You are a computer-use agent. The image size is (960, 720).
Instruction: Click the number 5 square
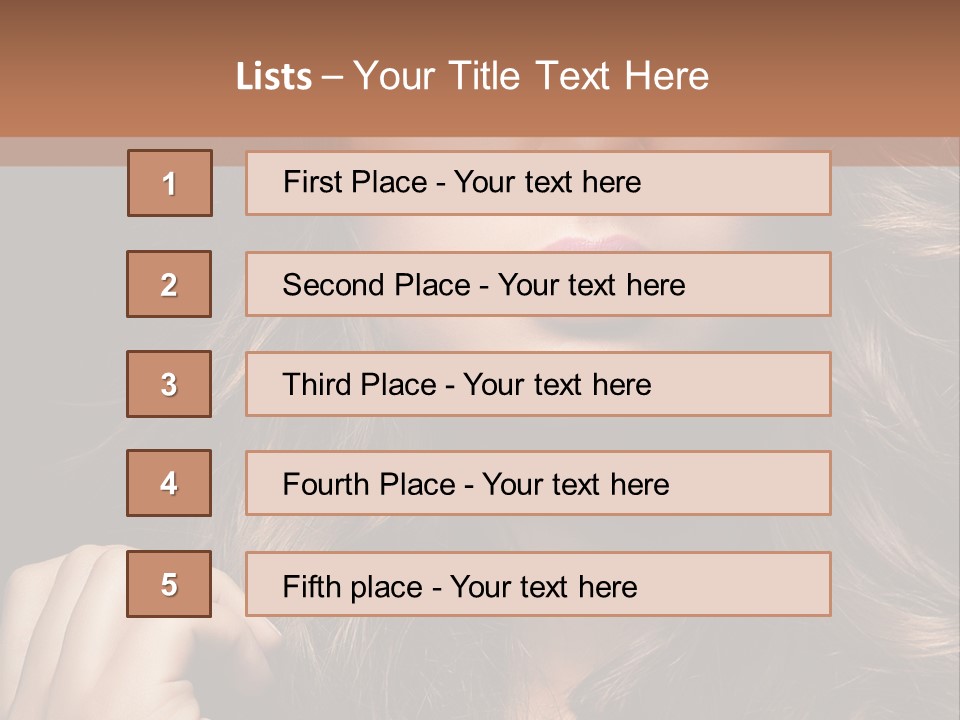[x=169, y=584]
